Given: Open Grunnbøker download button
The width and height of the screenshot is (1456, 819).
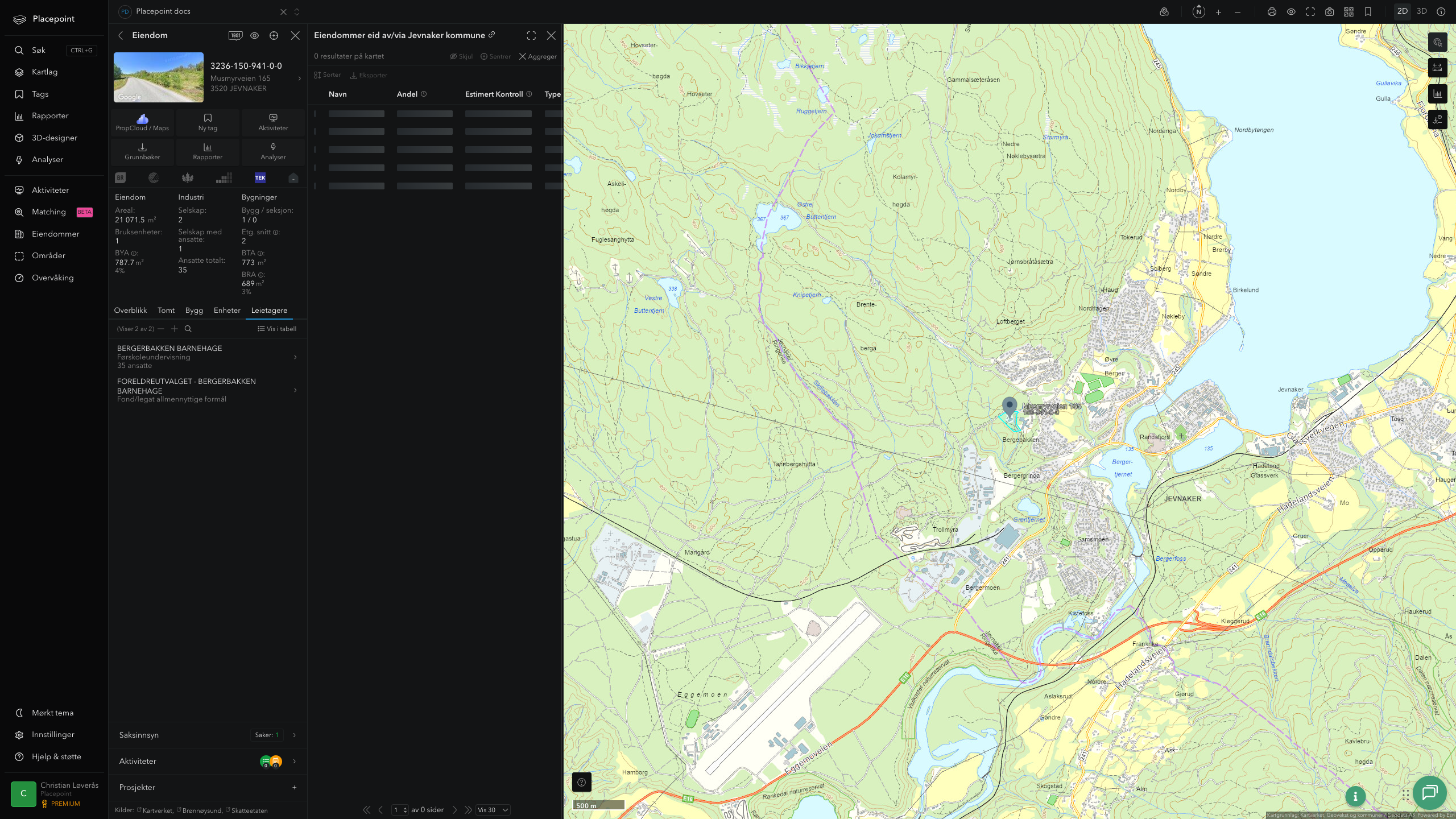Looking at the screenshot, I should click(x=142, y=151).
